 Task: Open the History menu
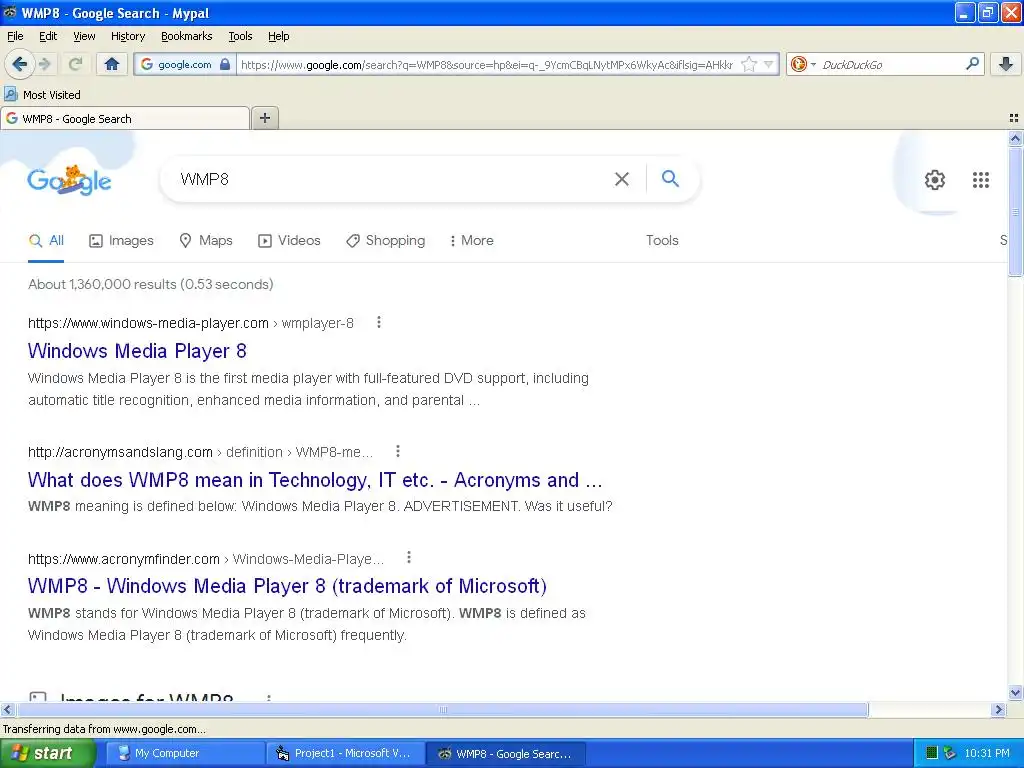pos(127,36)
